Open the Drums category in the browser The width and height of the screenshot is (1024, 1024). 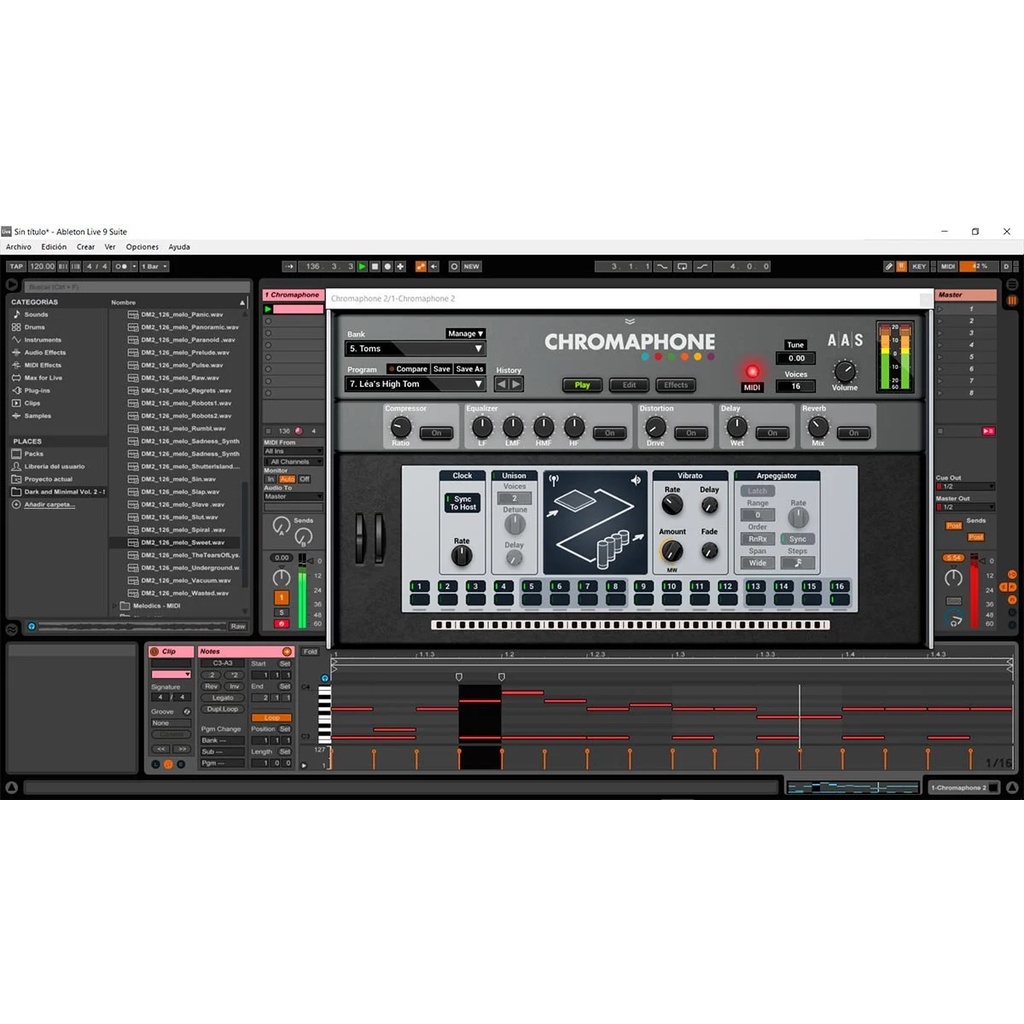coord(35,327)
